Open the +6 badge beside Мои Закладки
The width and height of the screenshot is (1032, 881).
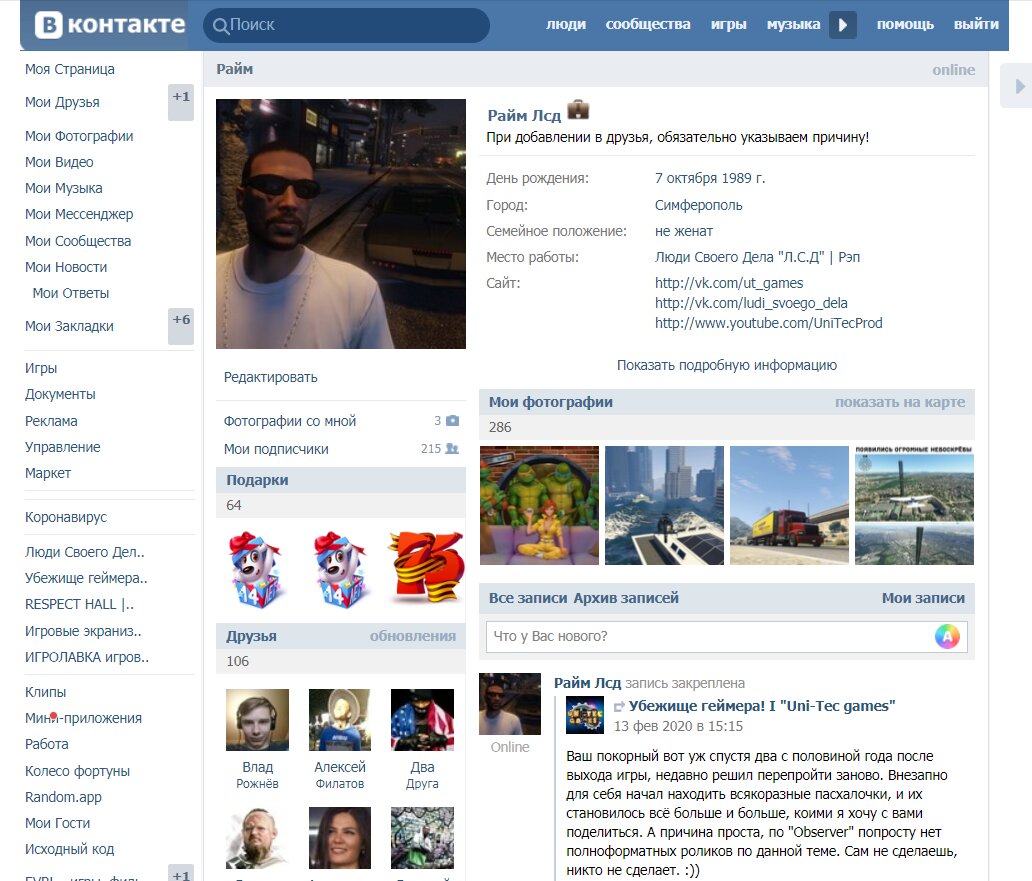181,326
